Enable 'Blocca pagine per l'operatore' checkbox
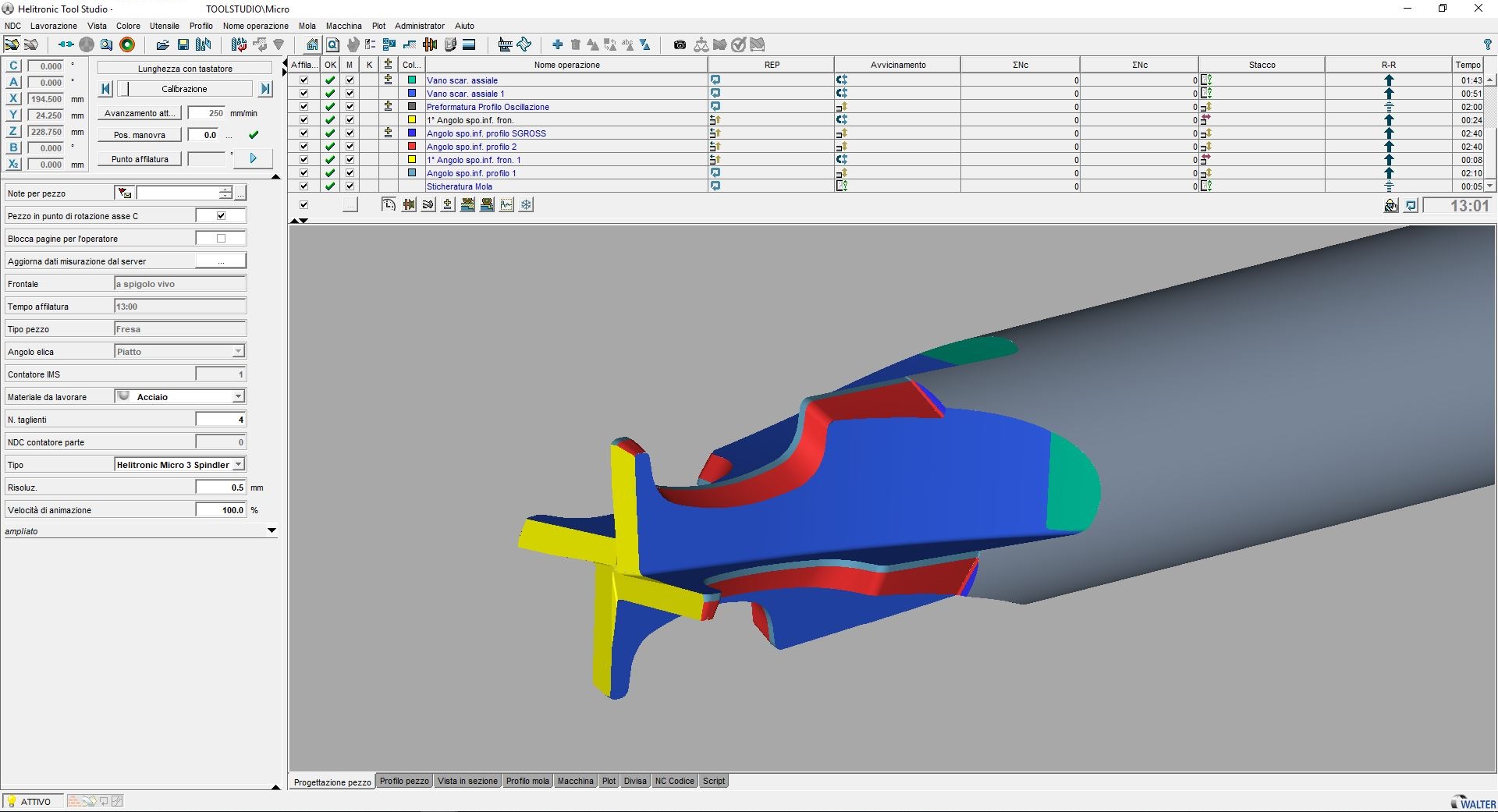Screen dimensions: 1498x812 (221, 239)
